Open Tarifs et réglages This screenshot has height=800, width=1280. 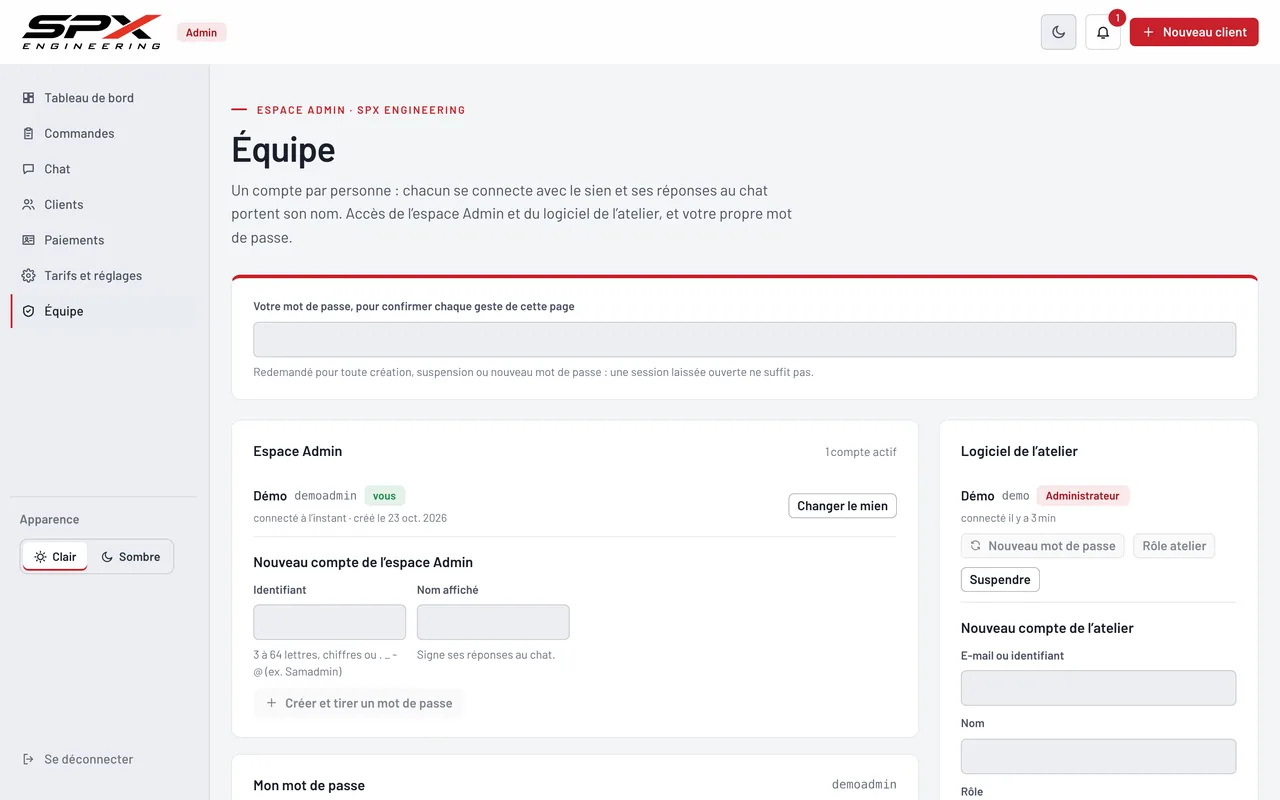click(103, 275)
